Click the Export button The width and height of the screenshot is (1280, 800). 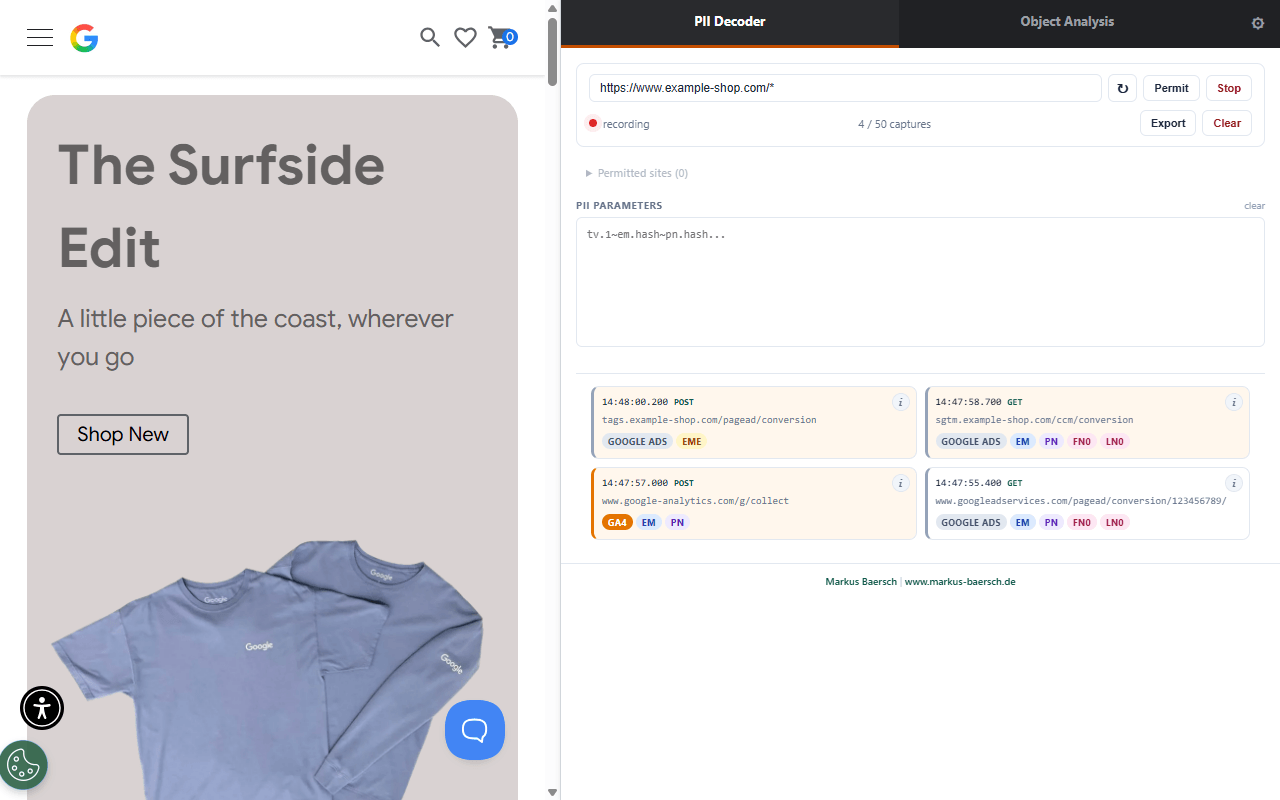coord(1168,123)
